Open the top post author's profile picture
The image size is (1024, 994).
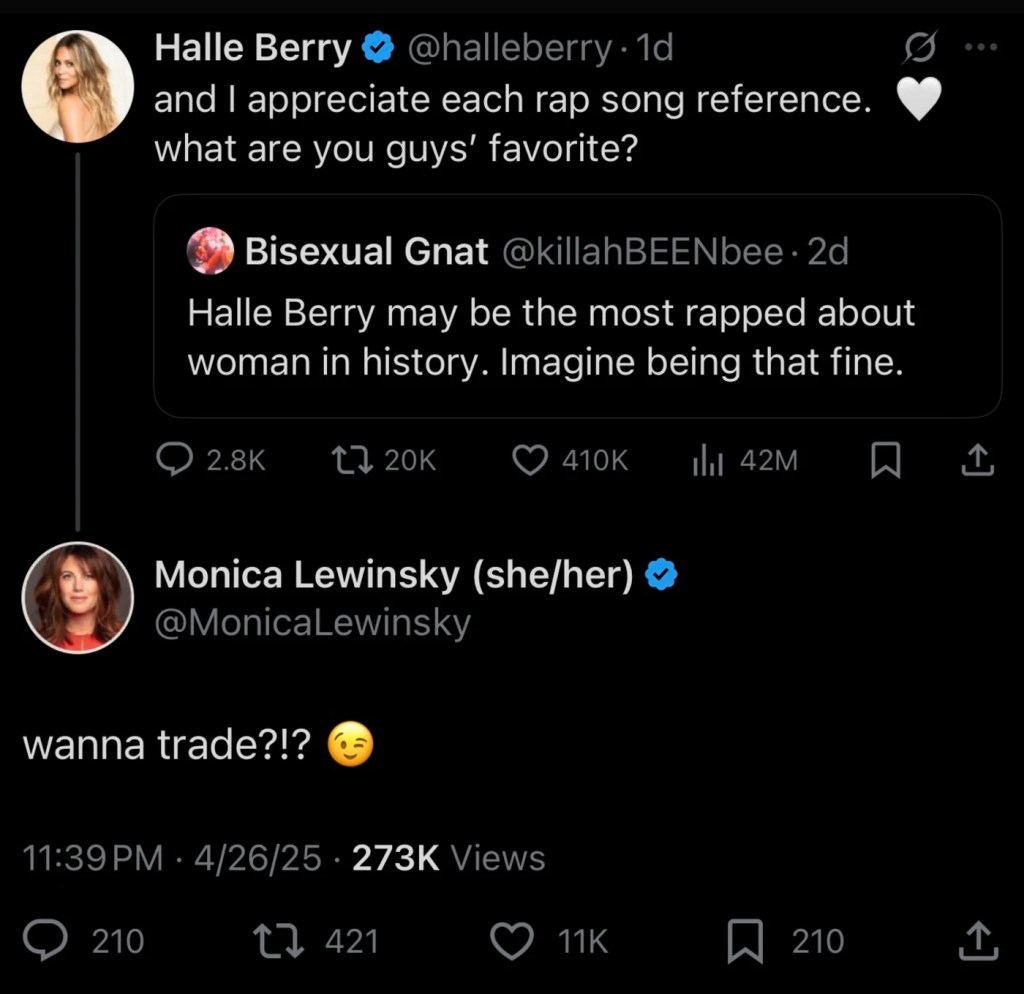[77, 86]
